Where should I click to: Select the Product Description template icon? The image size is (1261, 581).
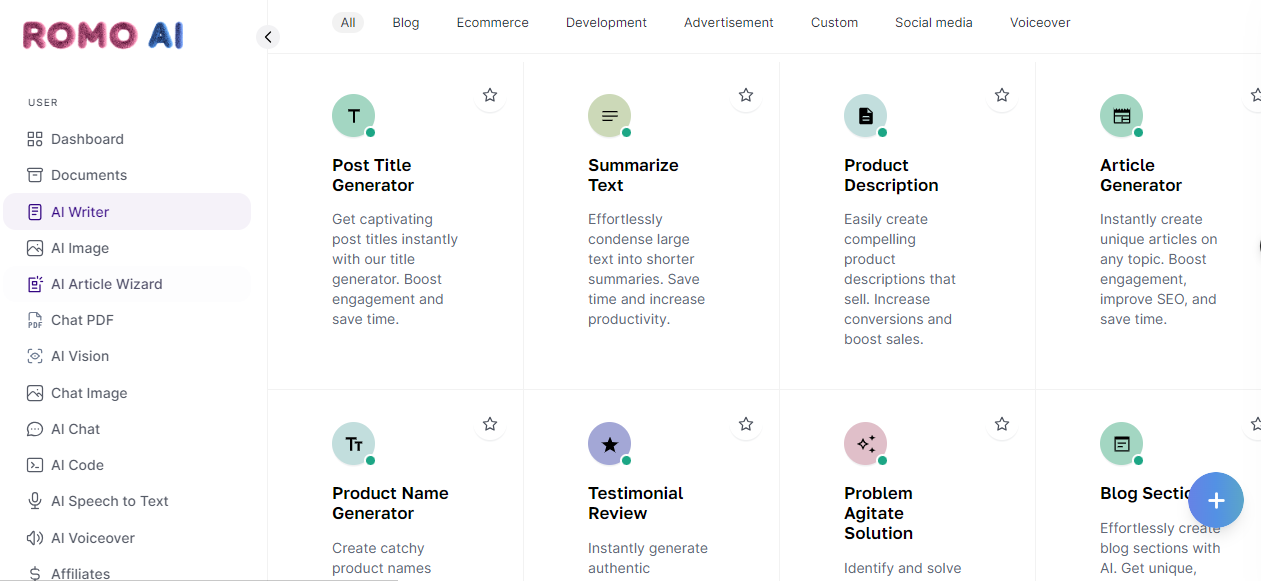[865, 116]
